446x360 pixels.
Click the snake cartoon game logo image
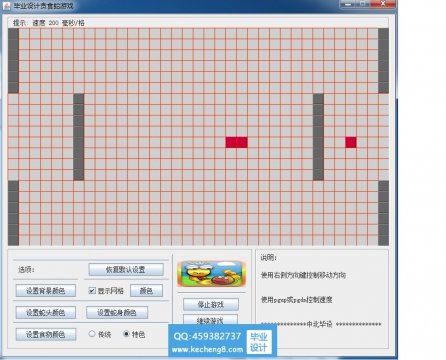coord(212,274)
